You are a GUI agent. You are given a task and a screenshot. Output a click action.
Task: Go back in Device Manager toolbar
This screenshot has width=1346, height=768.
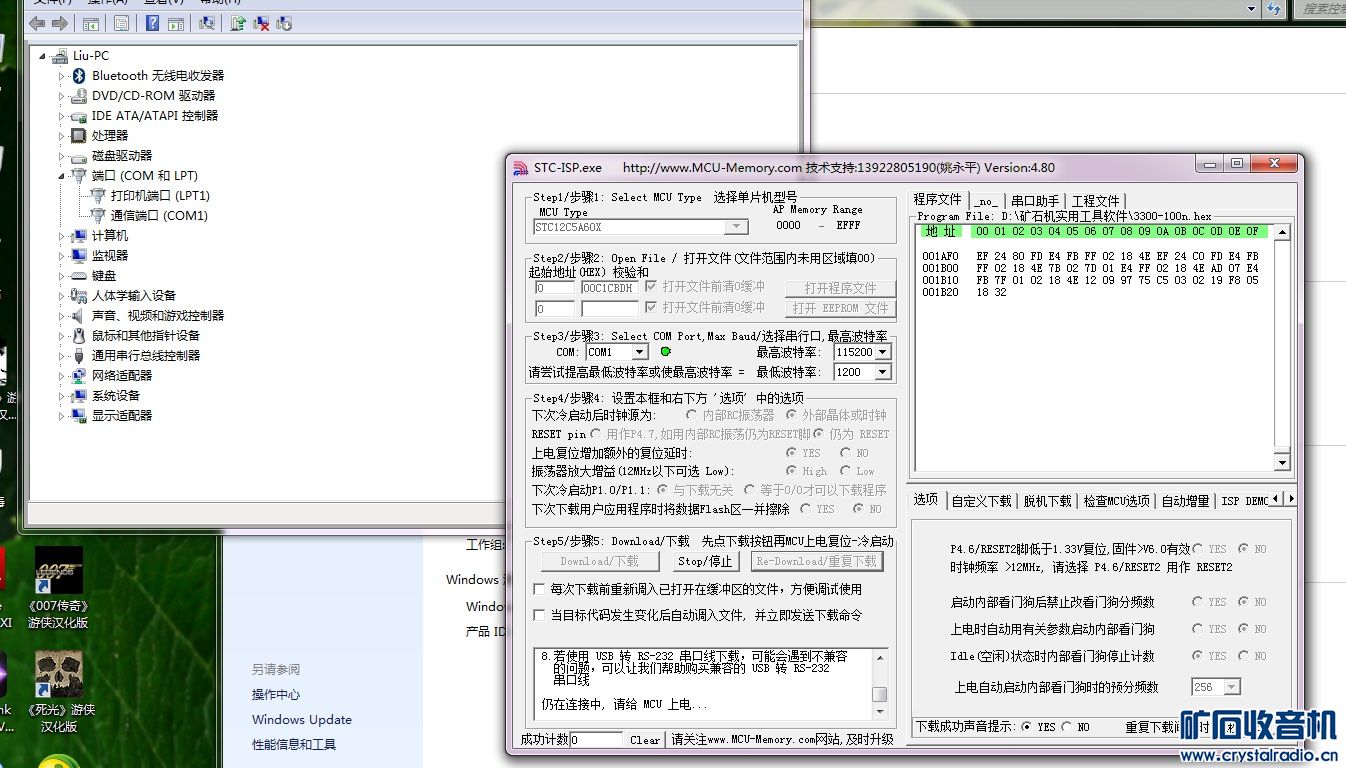click(x=37, y=23)
